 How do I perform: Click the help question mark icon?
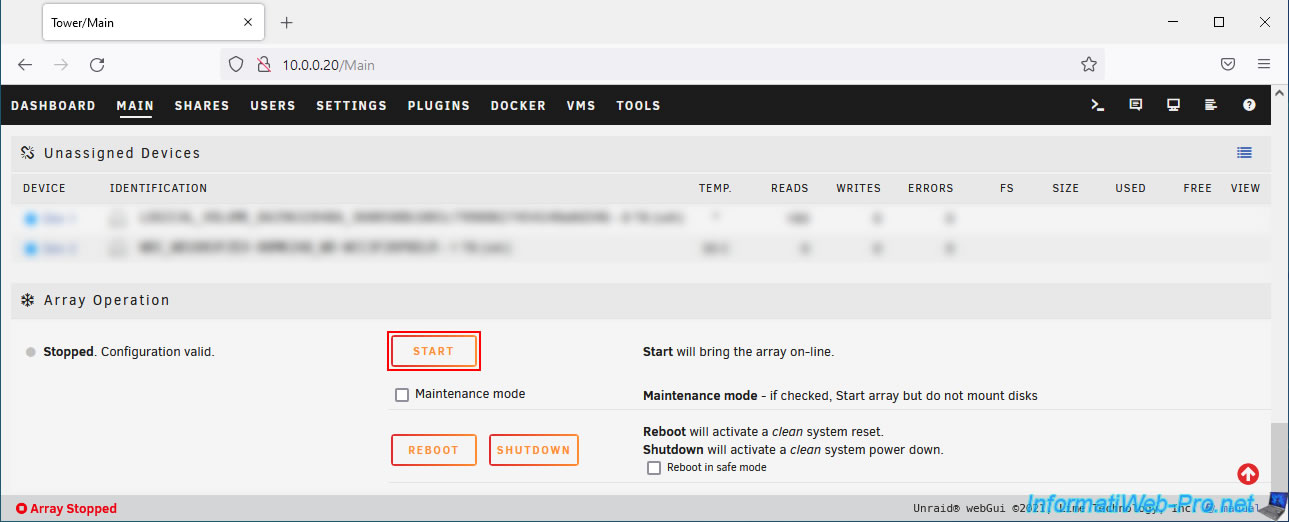(1249, 105)
